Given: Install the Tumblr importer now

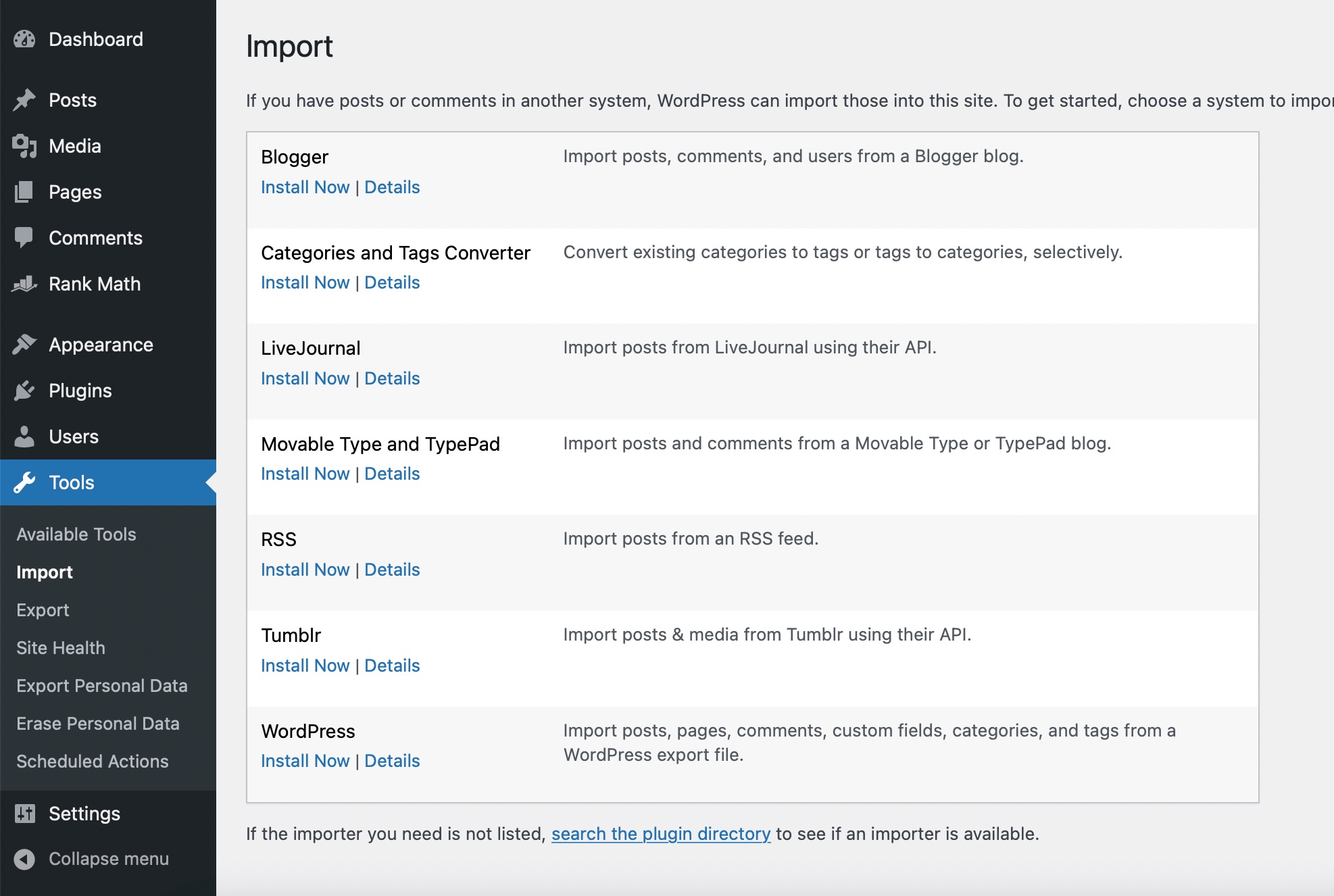Looking at the screenshot, I should 305,666.
